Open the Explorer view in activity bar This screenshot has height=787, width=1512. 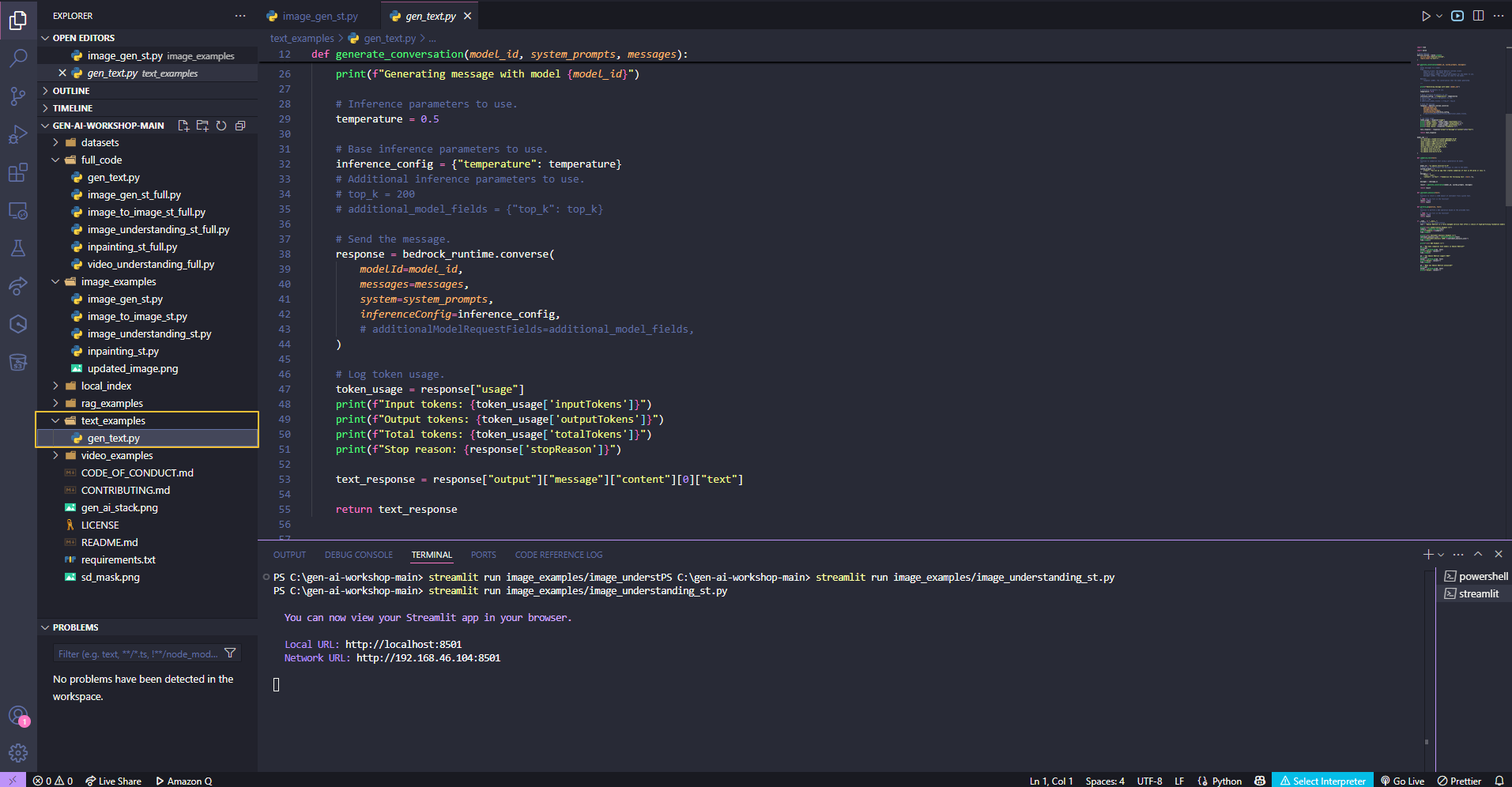pyautogui.click(x=18, y=20)
